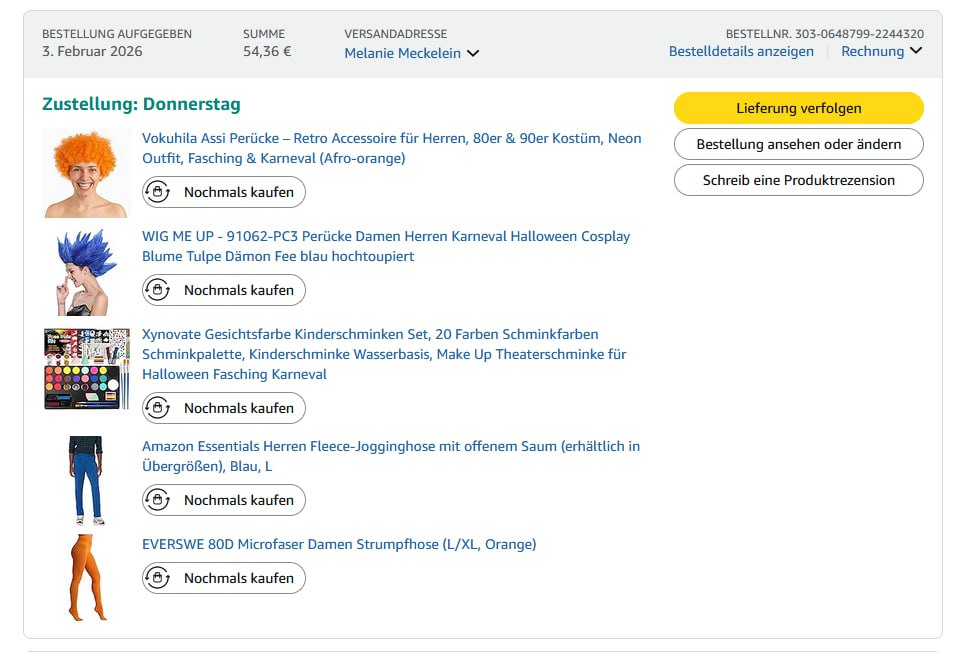Open Bestelldetails anzeigen link
The width and height of the screenshot is (956, 652).
[x=741, y=51]
